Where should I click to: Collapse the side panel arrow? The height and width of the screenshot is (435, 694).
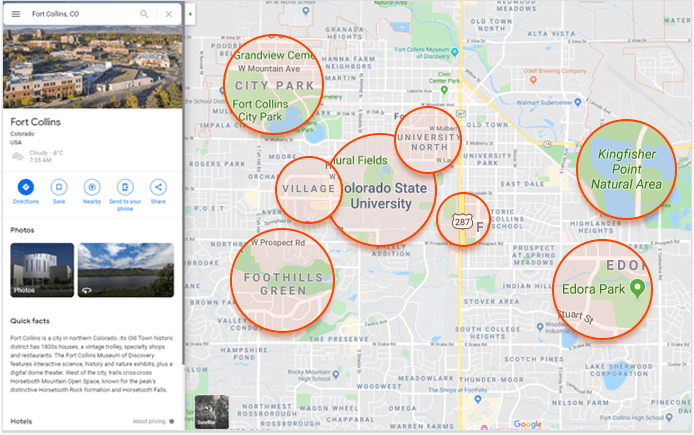pos(190,14)
